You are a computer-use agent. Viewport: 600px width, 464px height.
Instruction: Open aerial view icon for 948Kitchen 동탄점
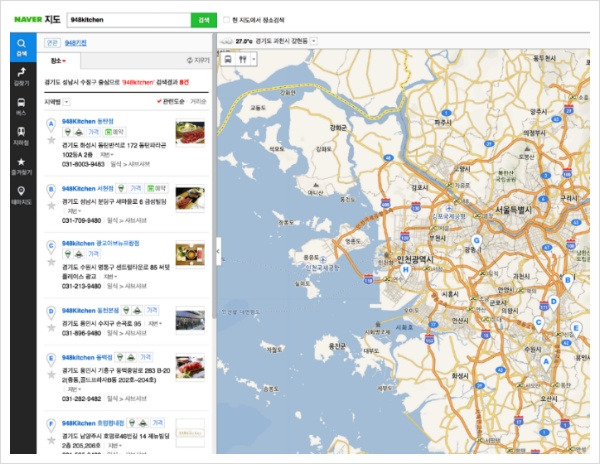coord(79,132)
